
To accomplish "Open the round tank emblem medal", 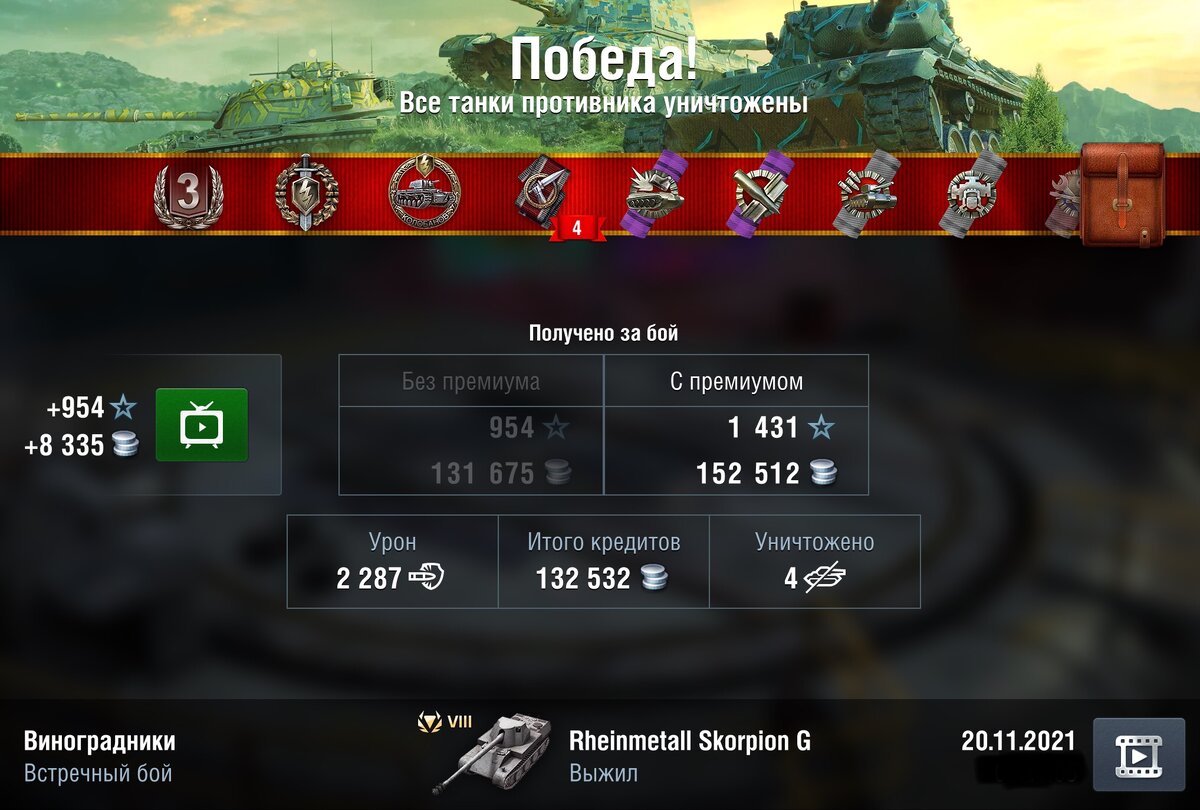I will coord(424,193).
